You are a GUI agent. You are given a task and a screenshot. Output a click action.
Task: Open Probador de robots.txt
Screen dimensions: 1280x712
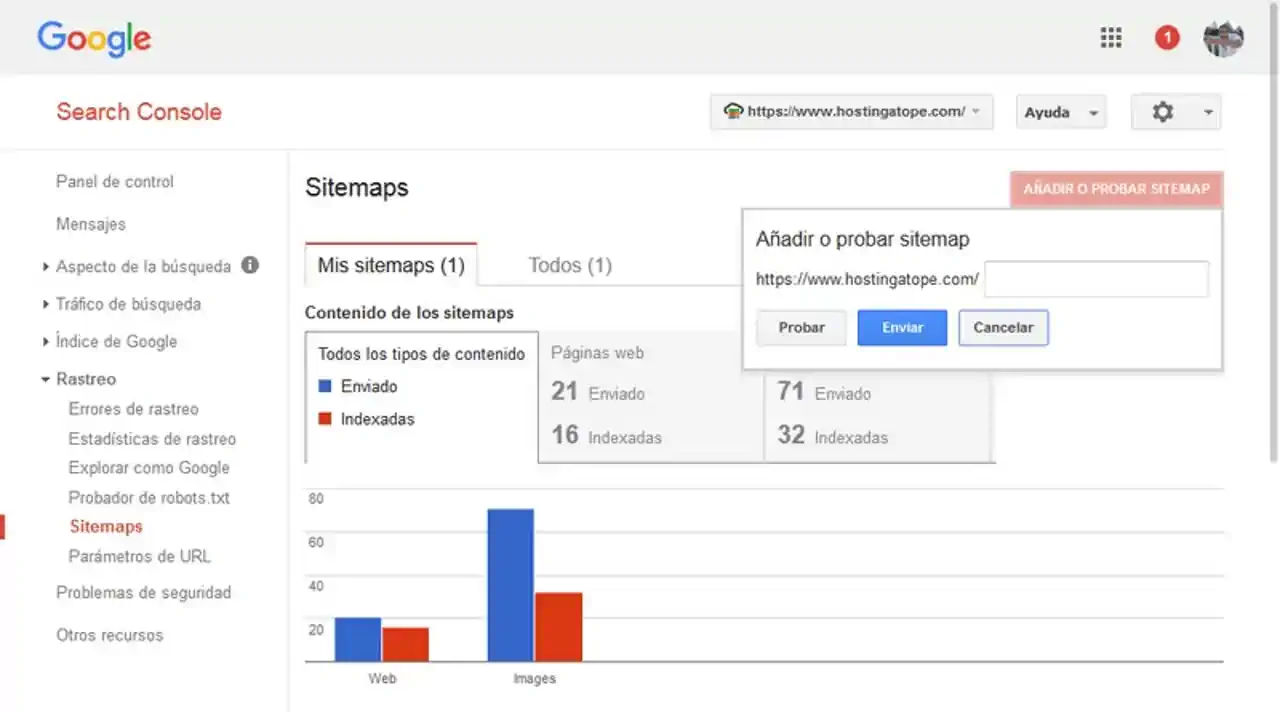[149, 498]
